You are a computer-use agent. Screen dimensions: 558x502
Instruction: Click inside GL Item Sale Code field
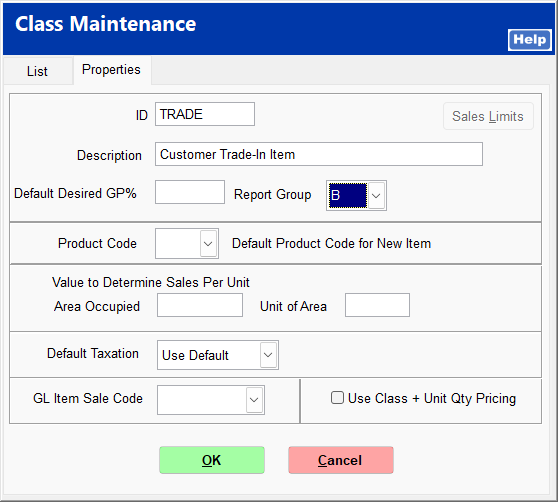coord(202,400)
